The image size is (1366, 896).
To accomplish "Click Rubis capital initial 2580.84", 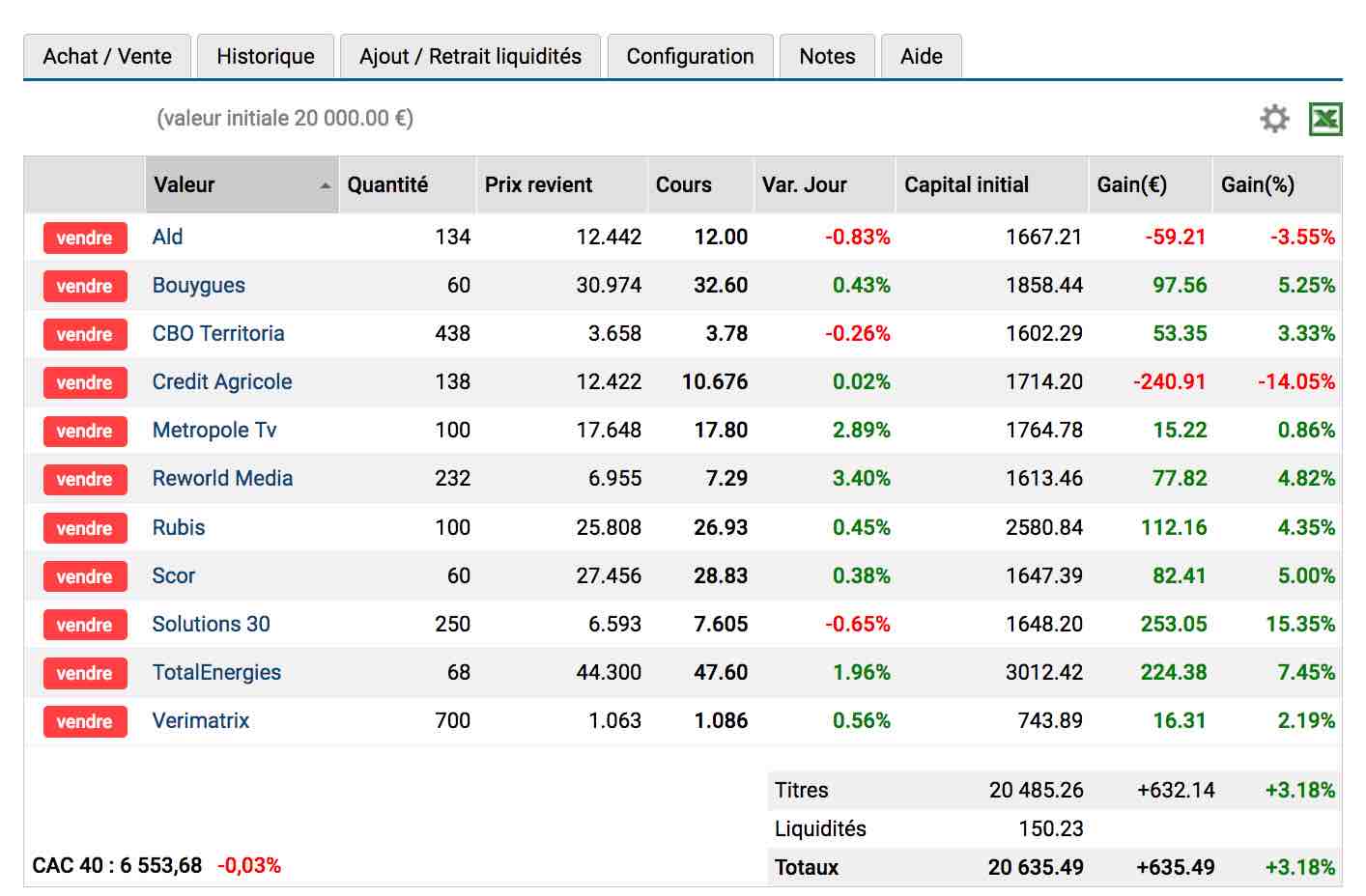I will click(1044, 527).
